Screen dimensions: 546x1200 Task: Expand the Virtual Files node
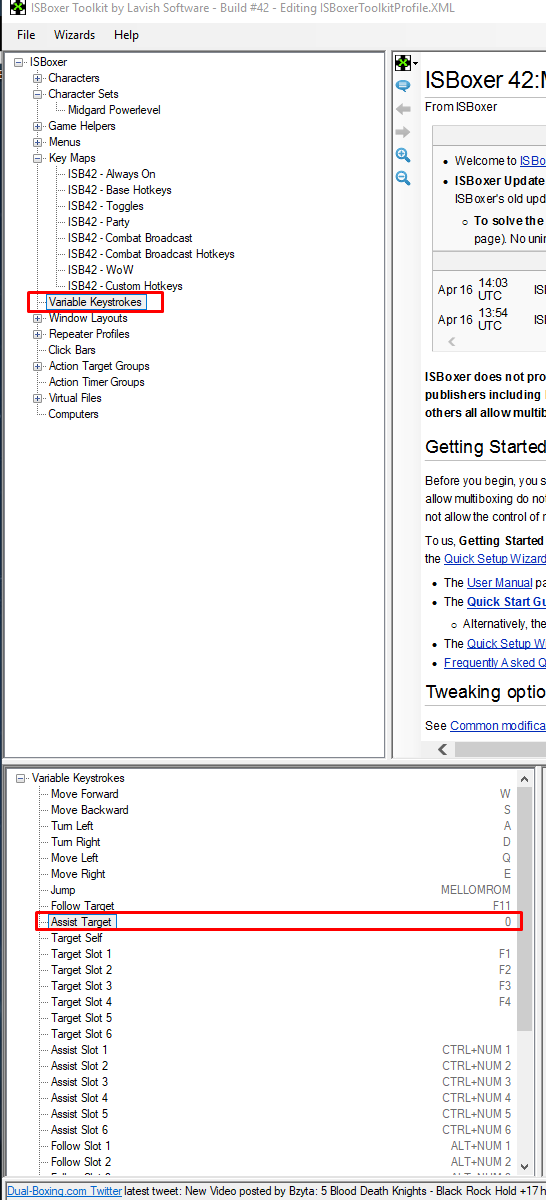tap(38, 398)
